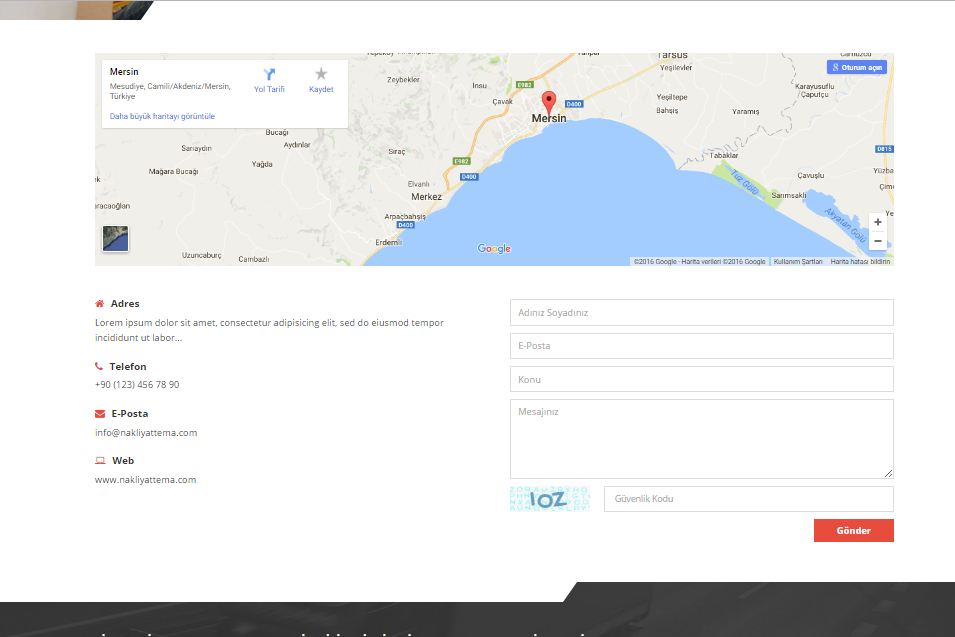Click the info@nakliyattema.com email text
The width and height of the screenshot is (955, 637).
coord(146,432)
